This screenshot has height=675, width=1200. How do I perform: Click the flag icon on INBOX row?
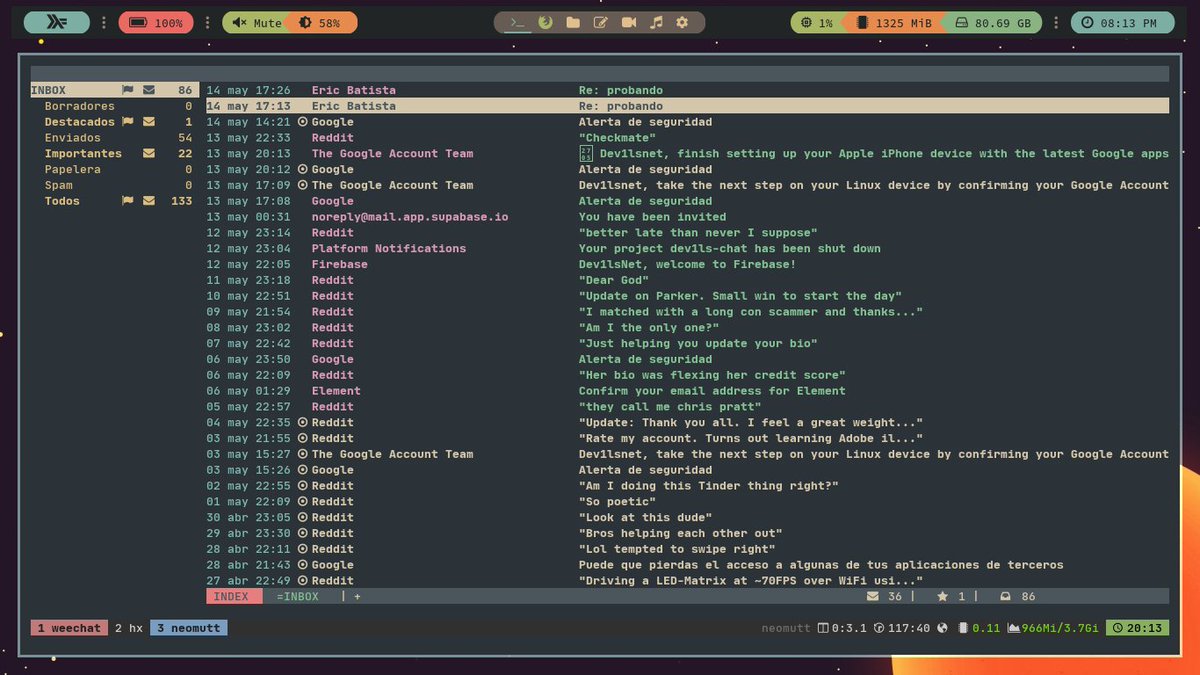128,90
